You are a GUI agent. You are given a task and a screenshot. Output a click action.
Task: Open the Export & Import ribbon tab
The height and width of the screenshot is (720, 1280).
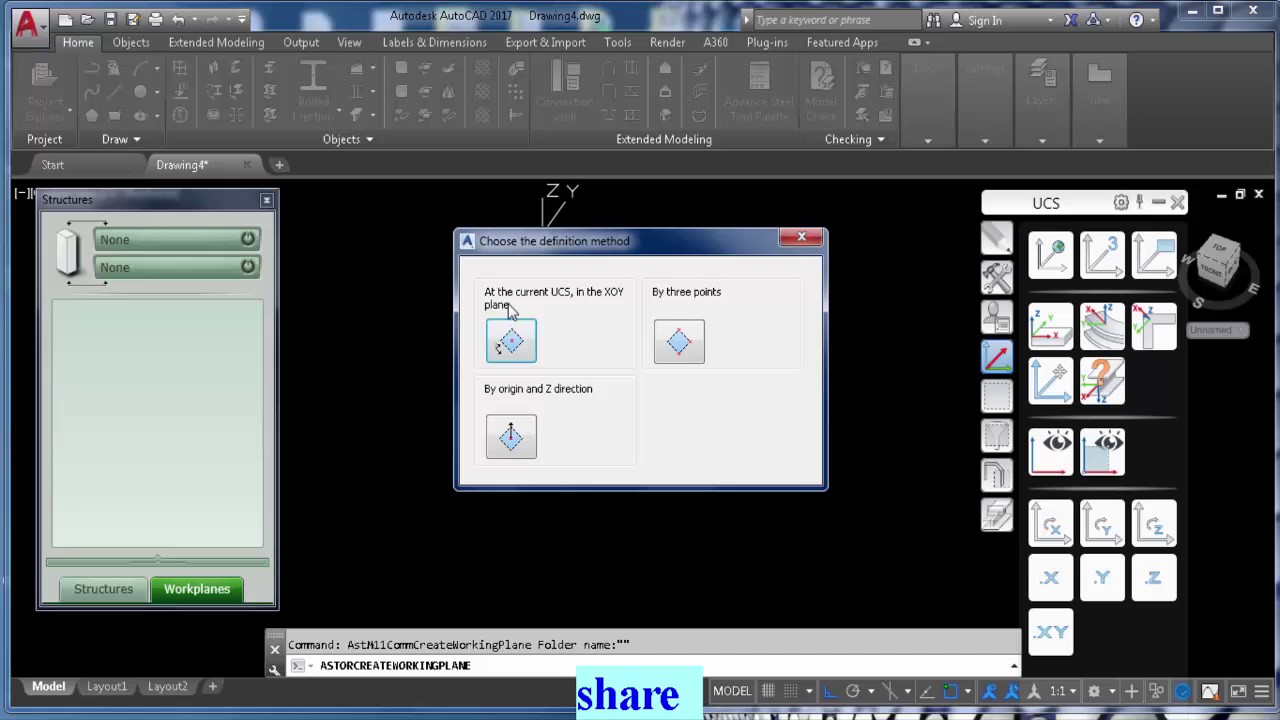pos(545,42)
